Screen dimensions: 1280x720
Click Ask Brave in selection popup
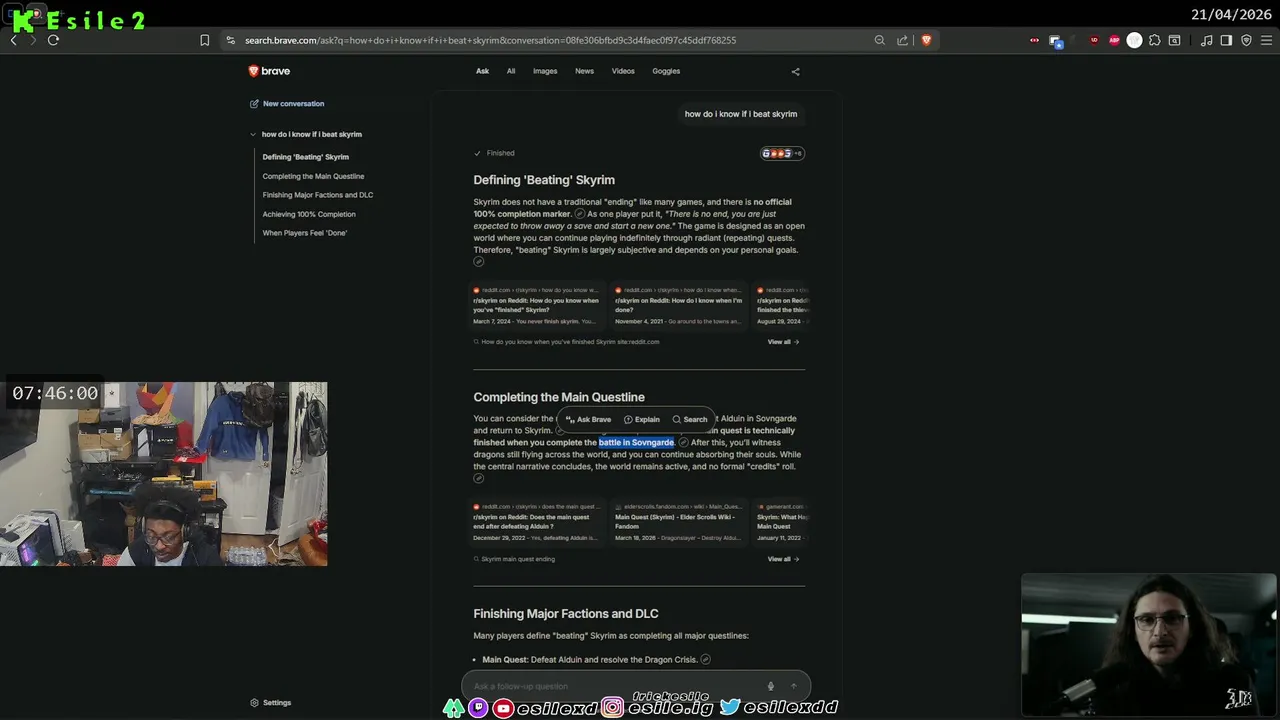click(x=588, y=419)
